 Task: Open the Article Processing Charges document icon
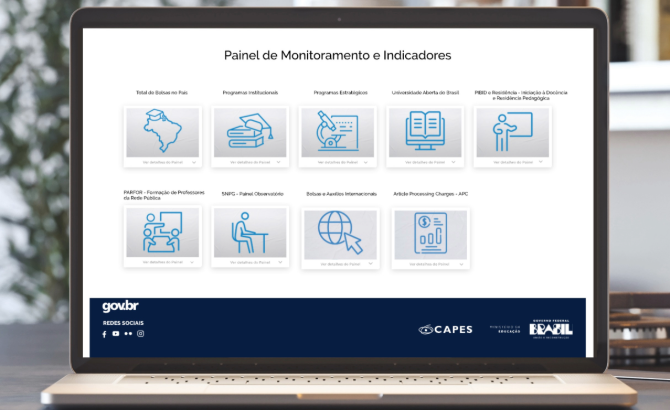click(430, 232)
